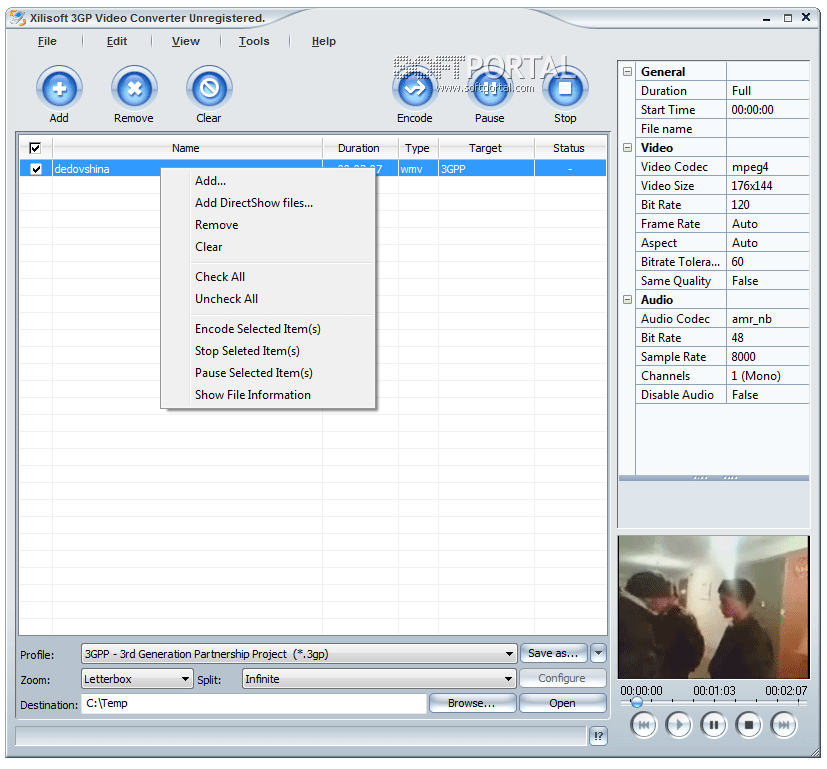This screenshot has width=827, height=769.
Task: Open the help button beside the status bar
Action: click(598, 736)
